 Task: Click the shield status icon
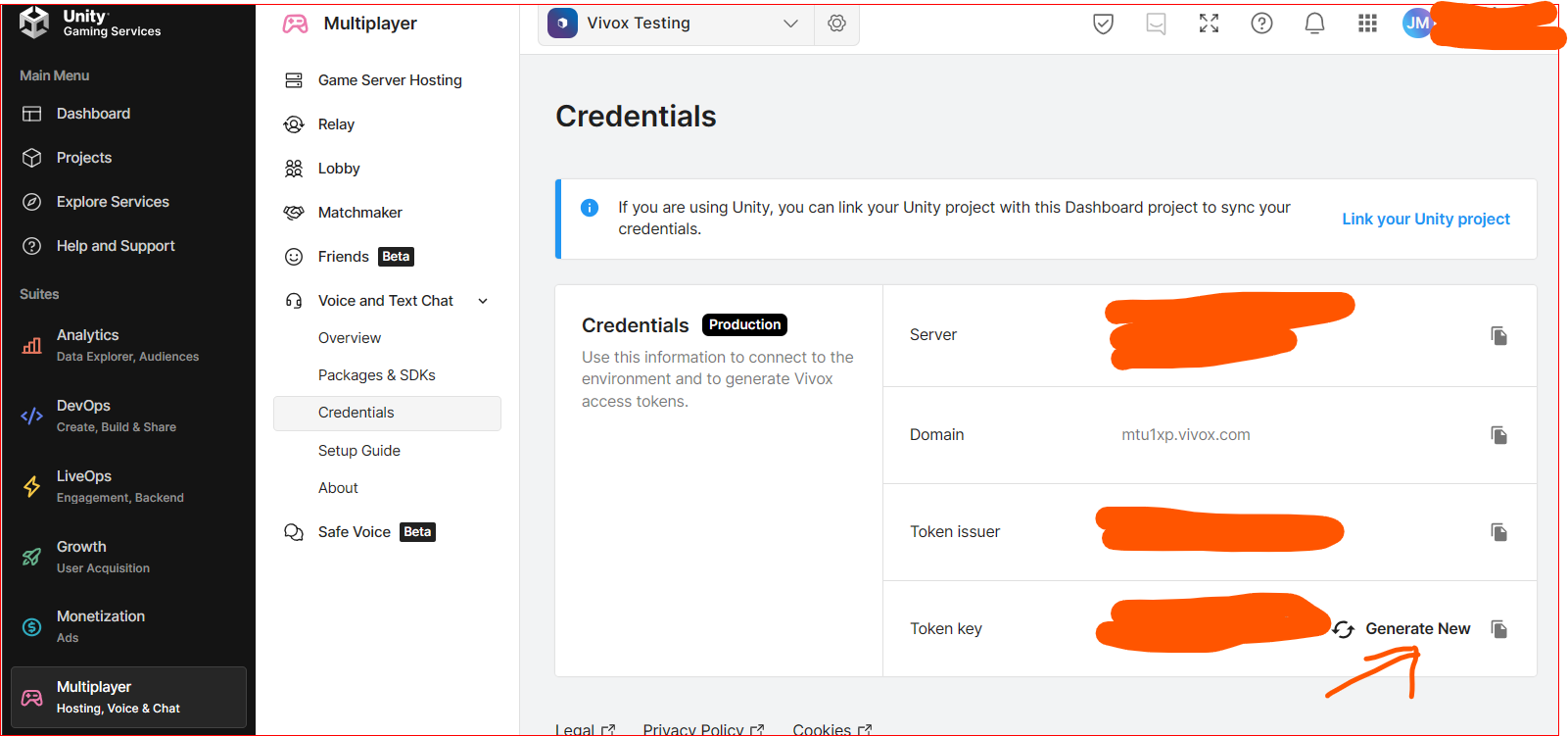click(1103, 24)
